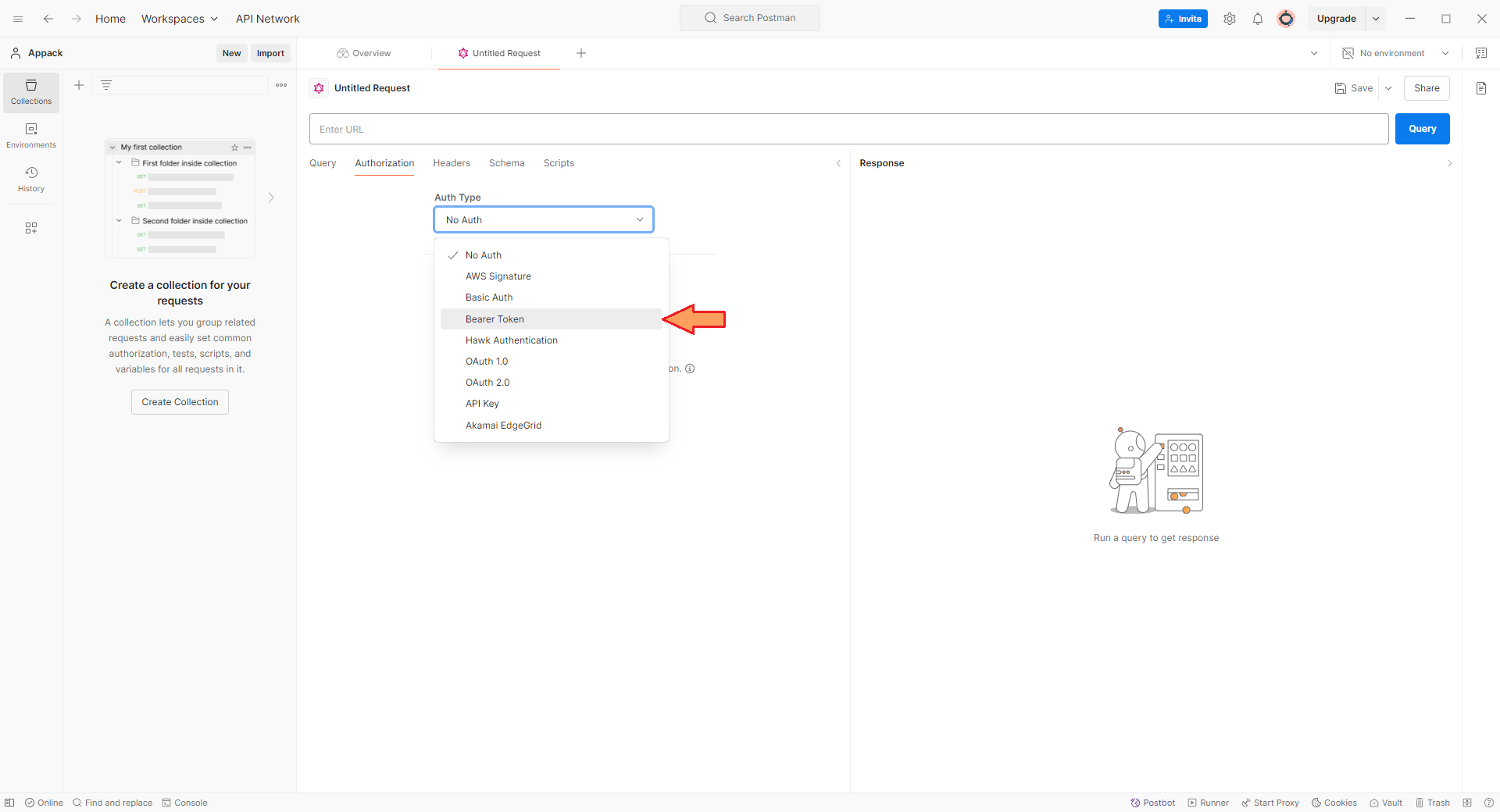Open Cookies in the status bar

1334,803
